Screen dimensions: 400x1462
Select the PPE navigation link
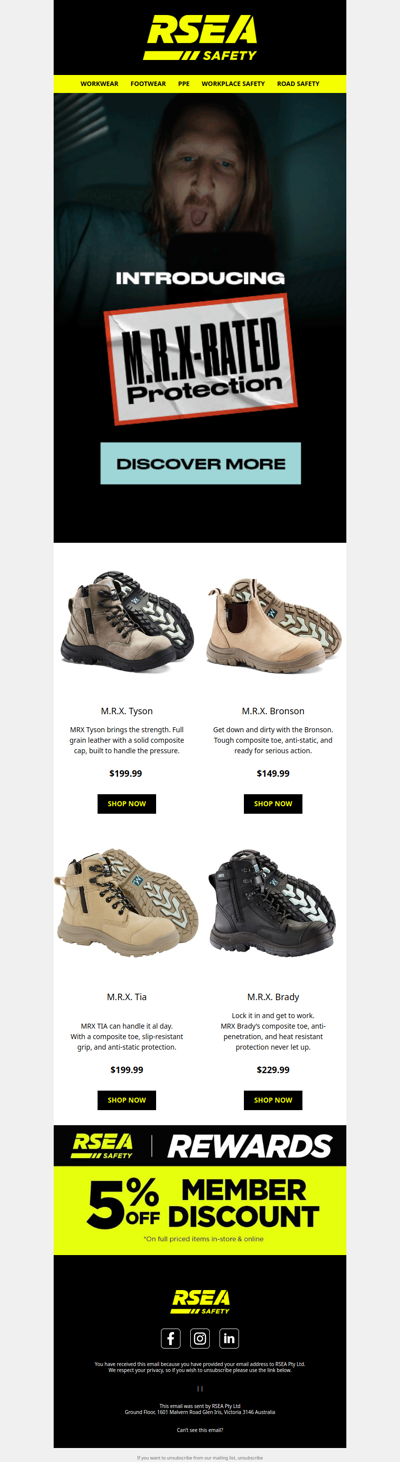(184, 84)
